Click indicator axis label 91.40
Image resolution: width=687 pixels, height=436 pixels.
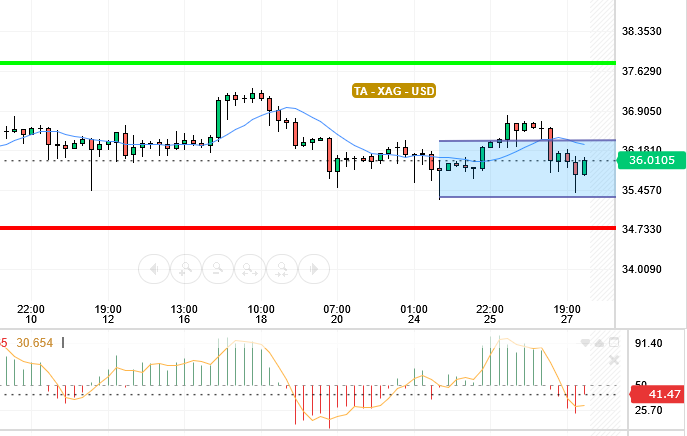pos(649,343)
